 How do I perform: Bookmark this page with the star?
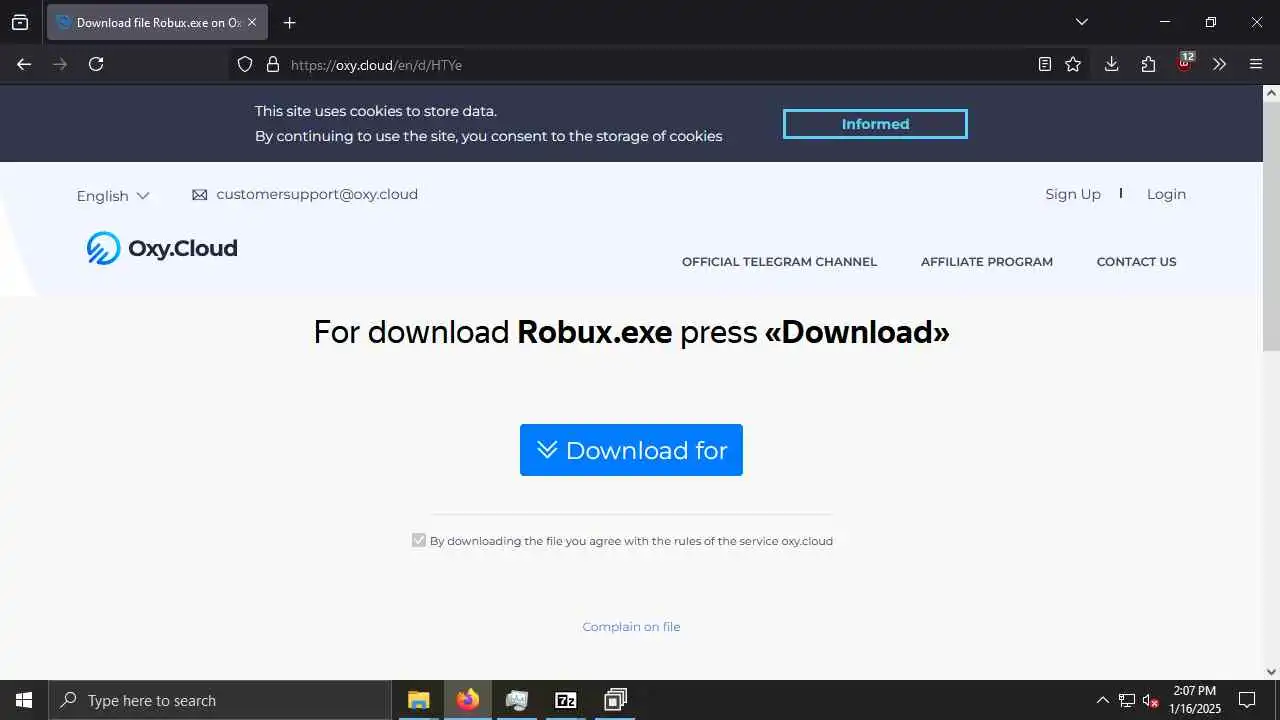point(1073,64)
